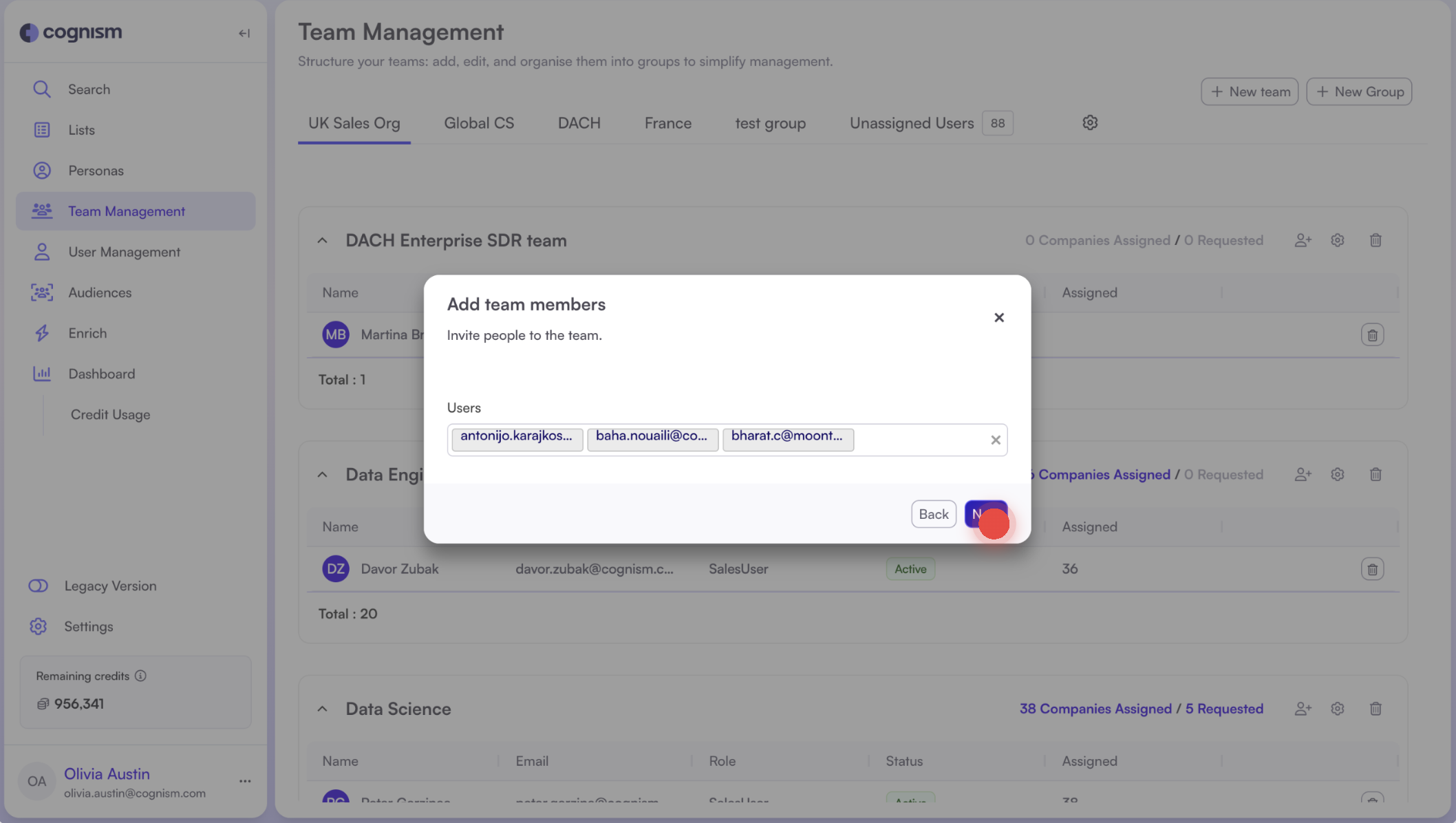Image resolution: width=1456 pixels, height=823 pixels.
Task: Delete Davor Zubak using the trash icon
Action: coord(1372,568)
